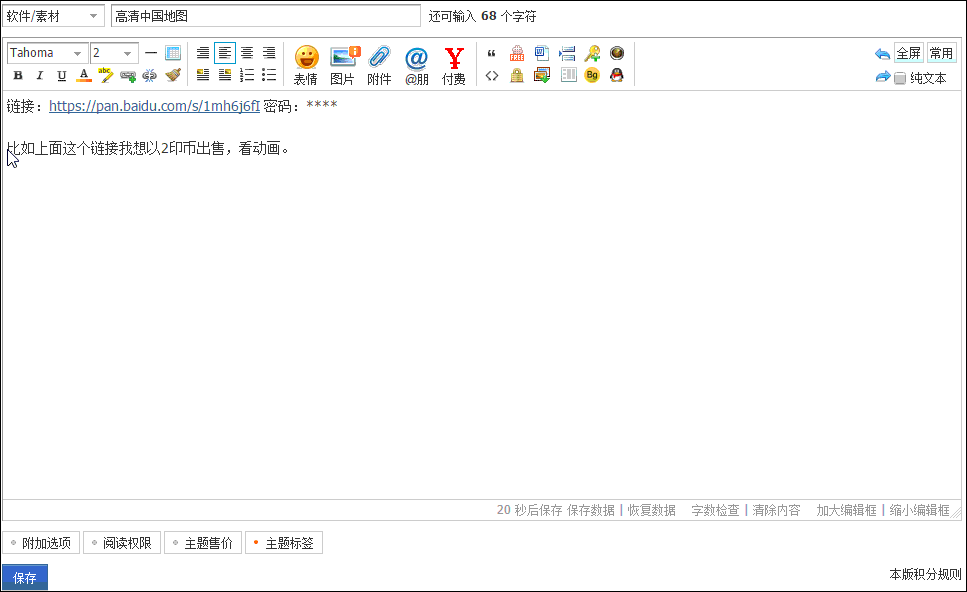
Task: Apply auto typesetting alignment icon
Action: (203, 53)
